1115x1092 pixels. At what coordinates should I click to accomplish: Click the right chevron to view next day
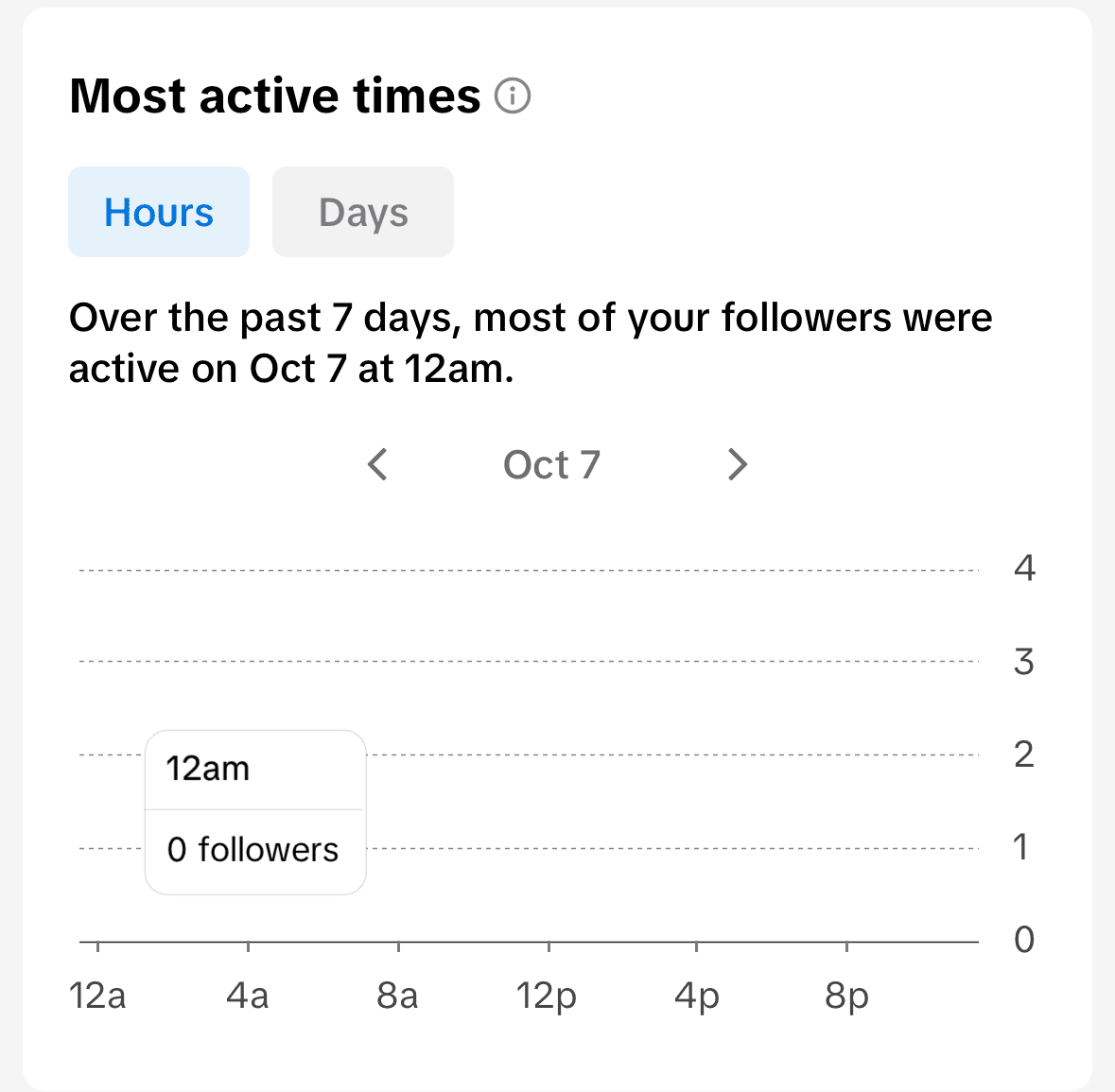pos(737,464)
